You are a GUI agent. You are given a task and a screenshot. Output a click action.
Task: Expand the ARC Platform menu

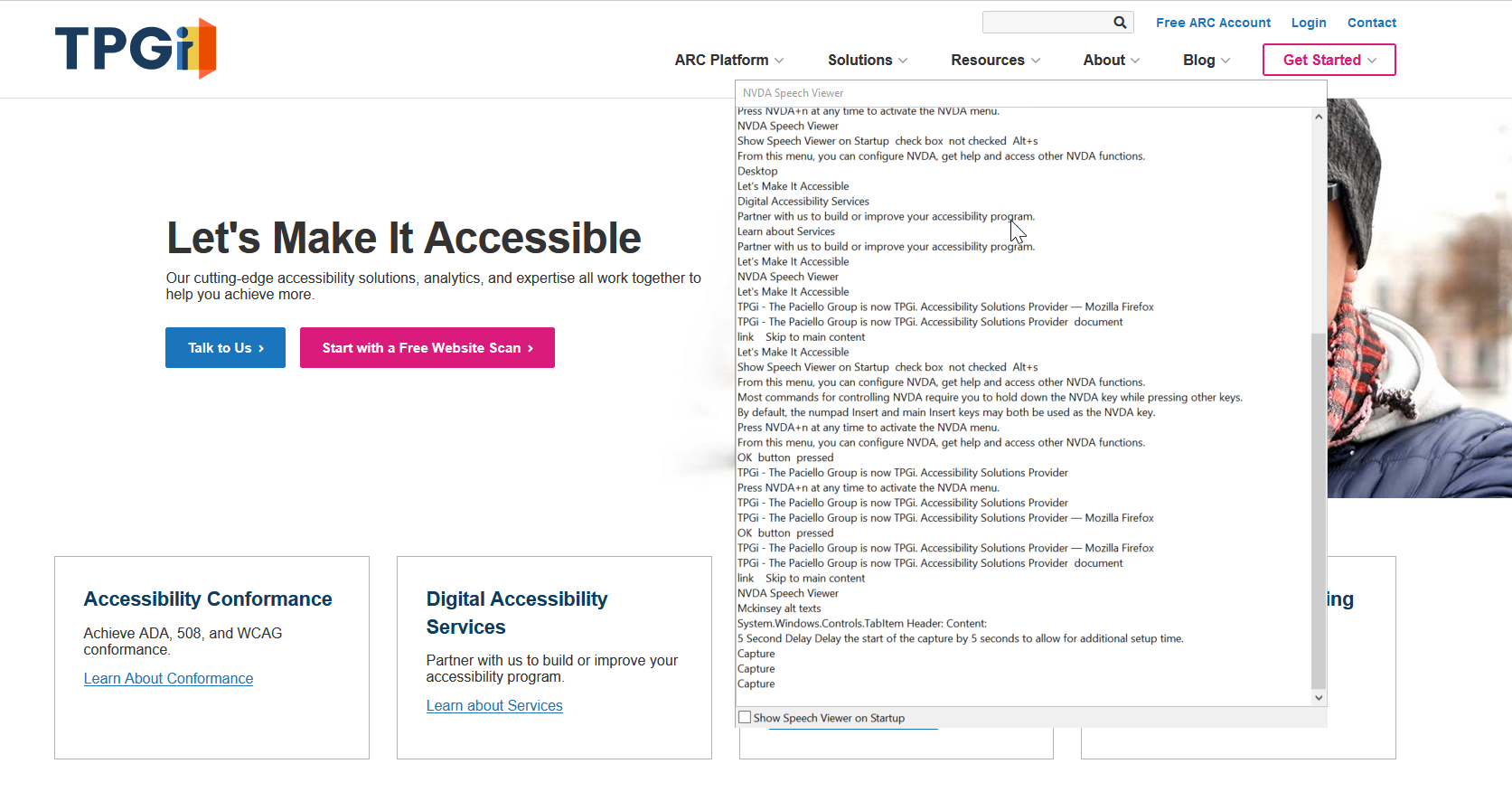pyautogui.click(x=728, y=60)
